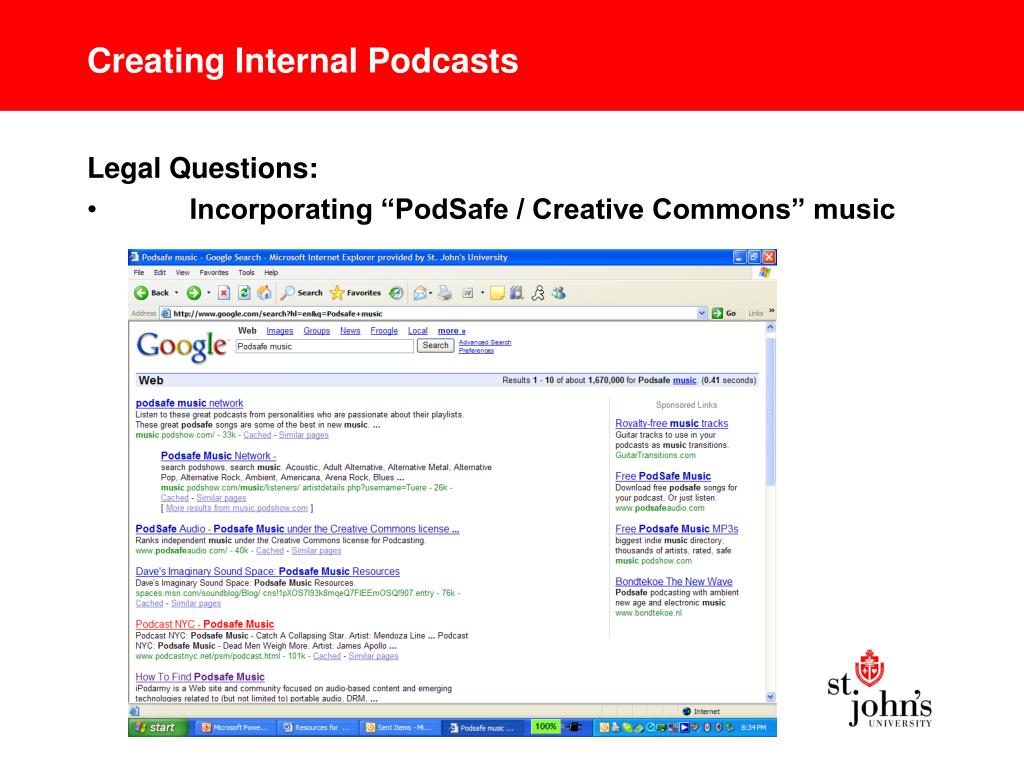Click the yellow Discuss note icon
The height and width of the screenshot is (768, 1024).
click(x=497, y=293)
